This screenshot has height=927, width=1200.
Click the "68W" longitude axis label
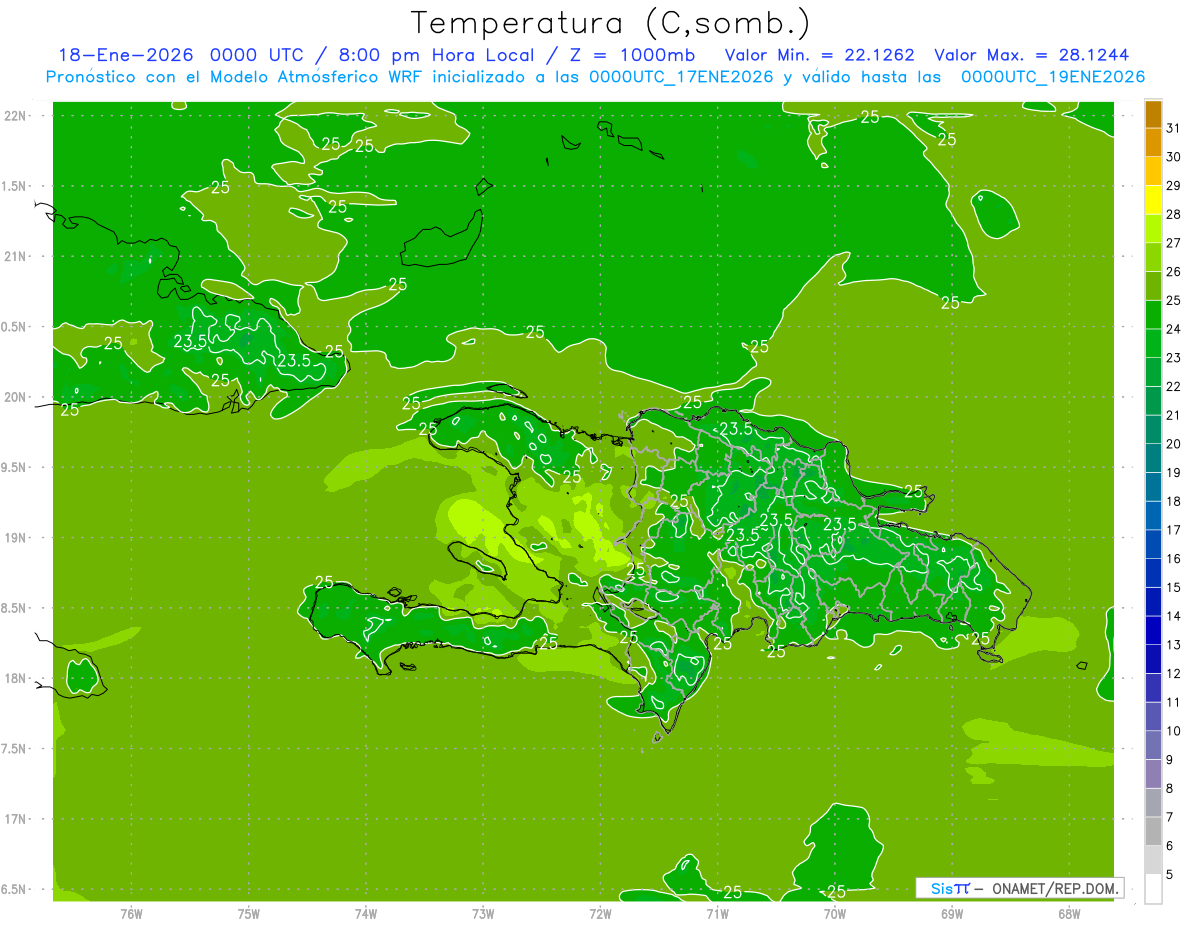[x=1069, y=913]
